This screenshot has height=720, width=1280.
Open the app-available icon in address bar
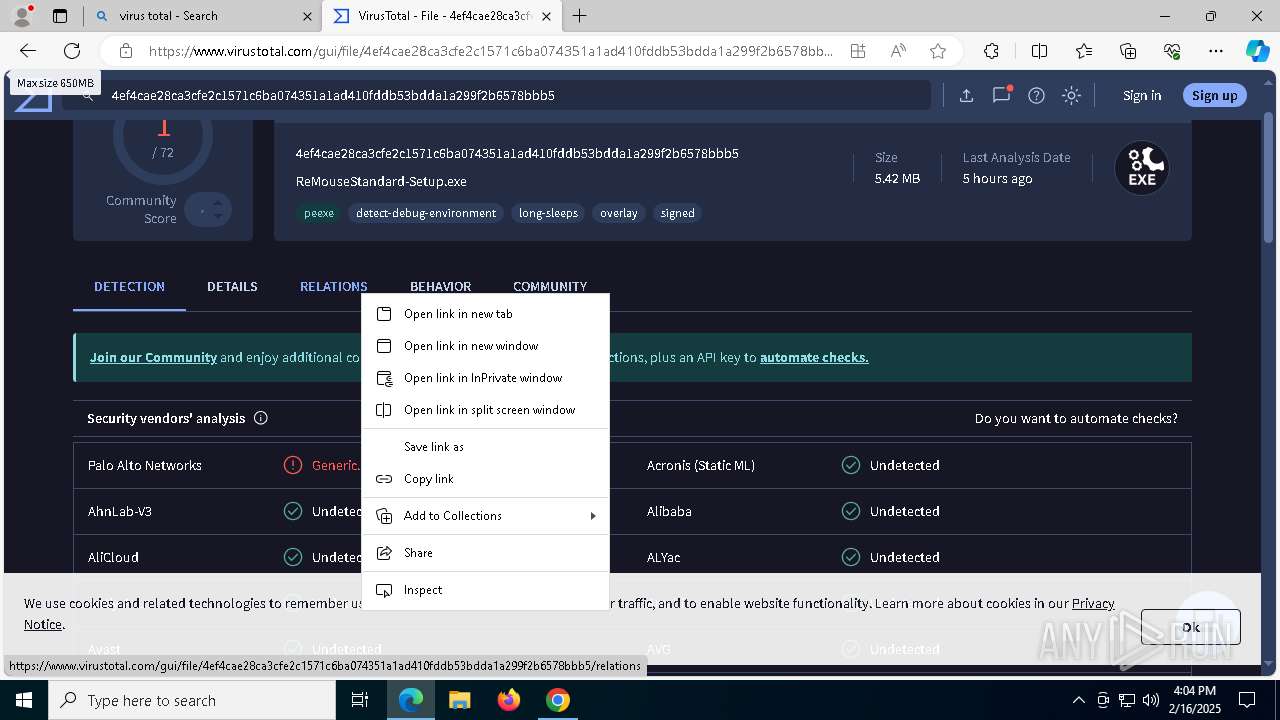tap(858, 51)
